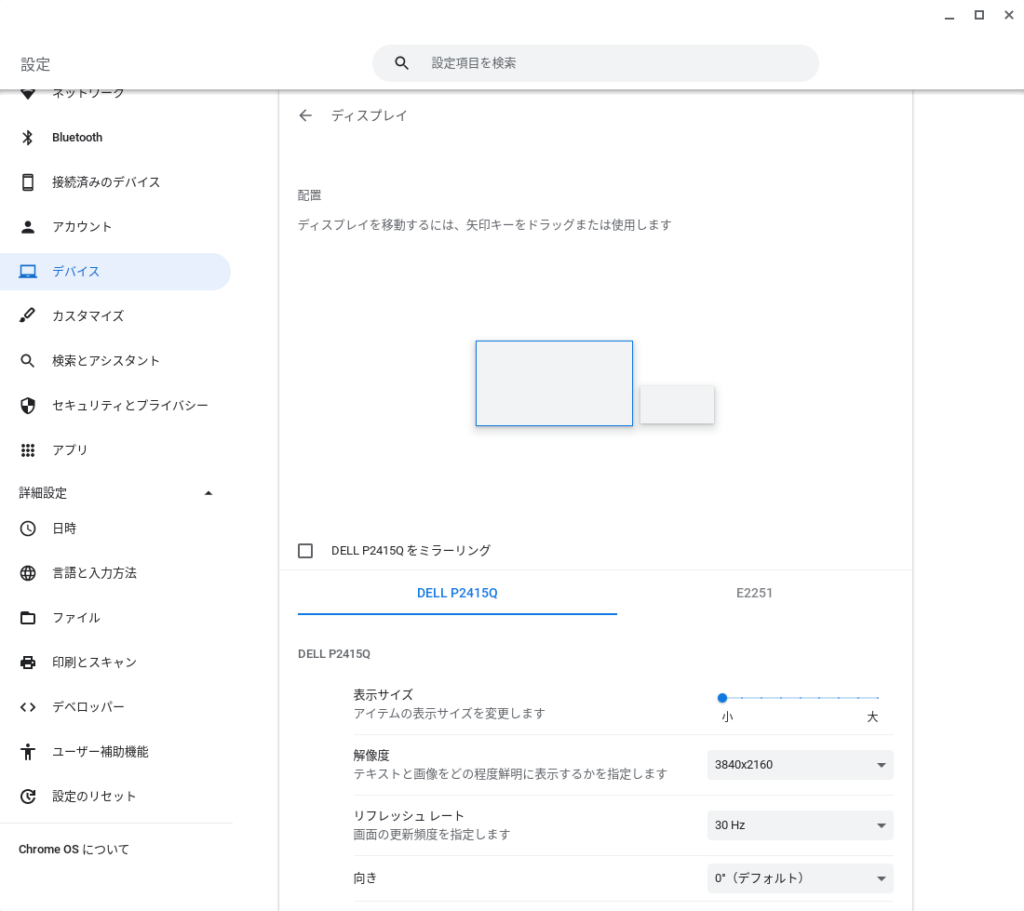Select the small secondary display rectangle

(677, 404)
